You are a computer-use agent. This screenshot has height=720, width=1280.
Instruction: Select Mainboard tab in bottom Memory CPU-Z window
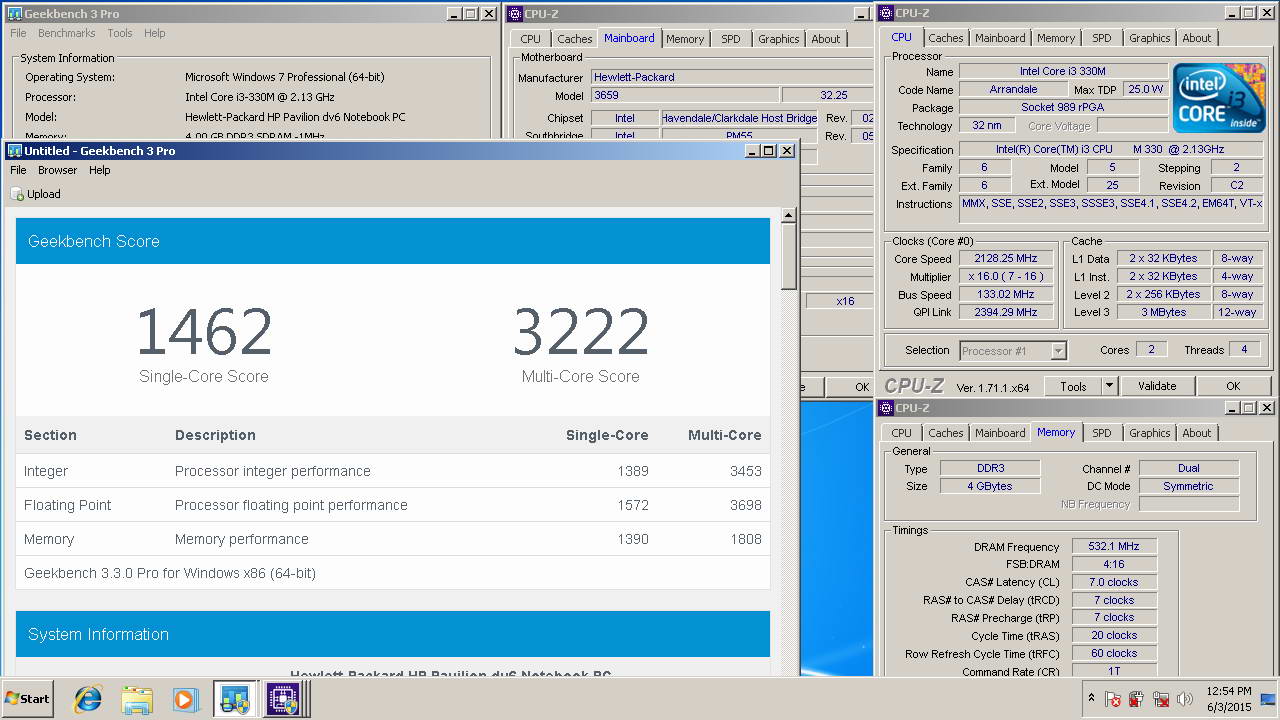1000,433
